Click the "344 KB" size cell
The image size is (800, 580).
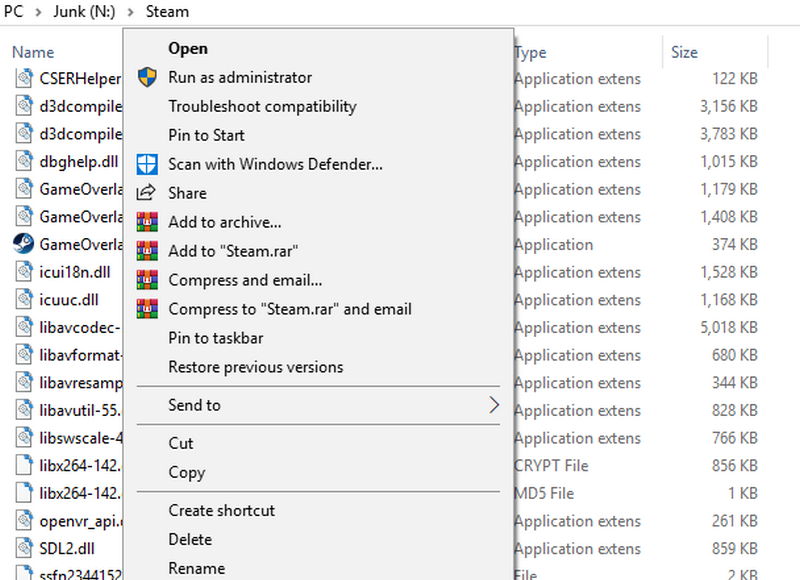point(735,383)
